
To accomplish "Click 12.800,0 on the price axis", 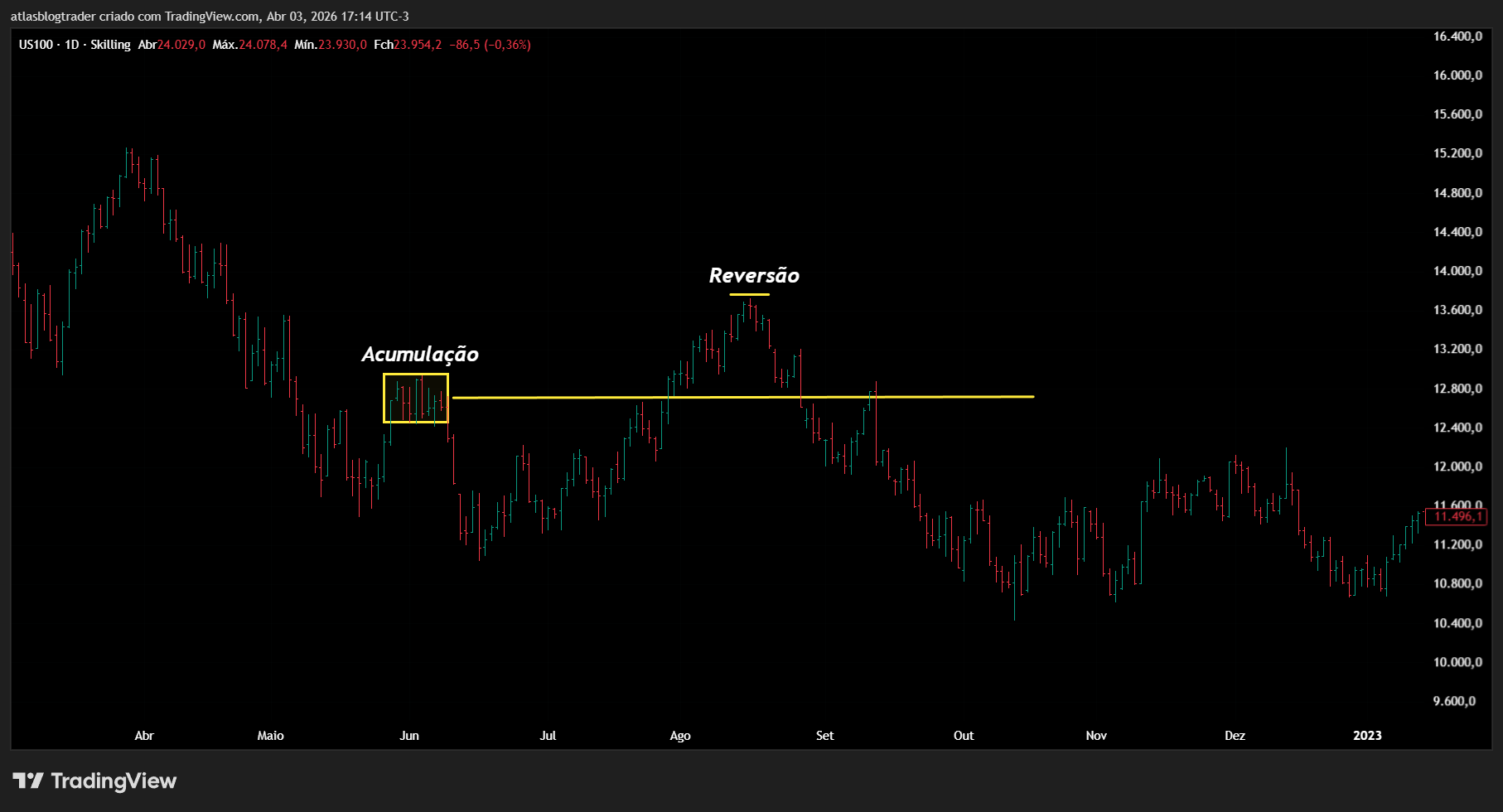I will tap(1457, 389).
